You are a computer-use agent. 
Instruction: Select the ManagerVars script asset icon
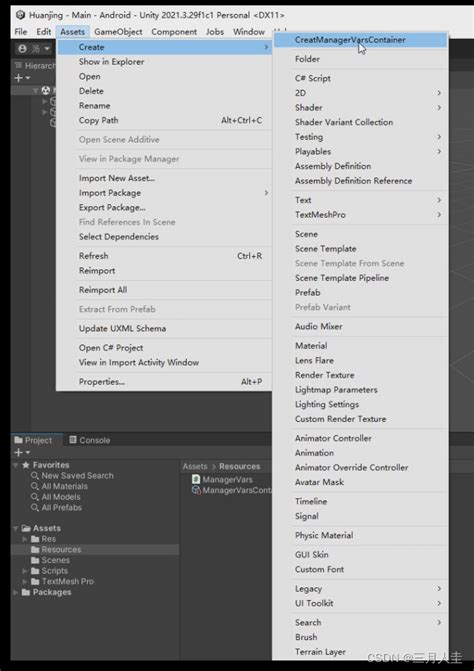pos(196,479)
